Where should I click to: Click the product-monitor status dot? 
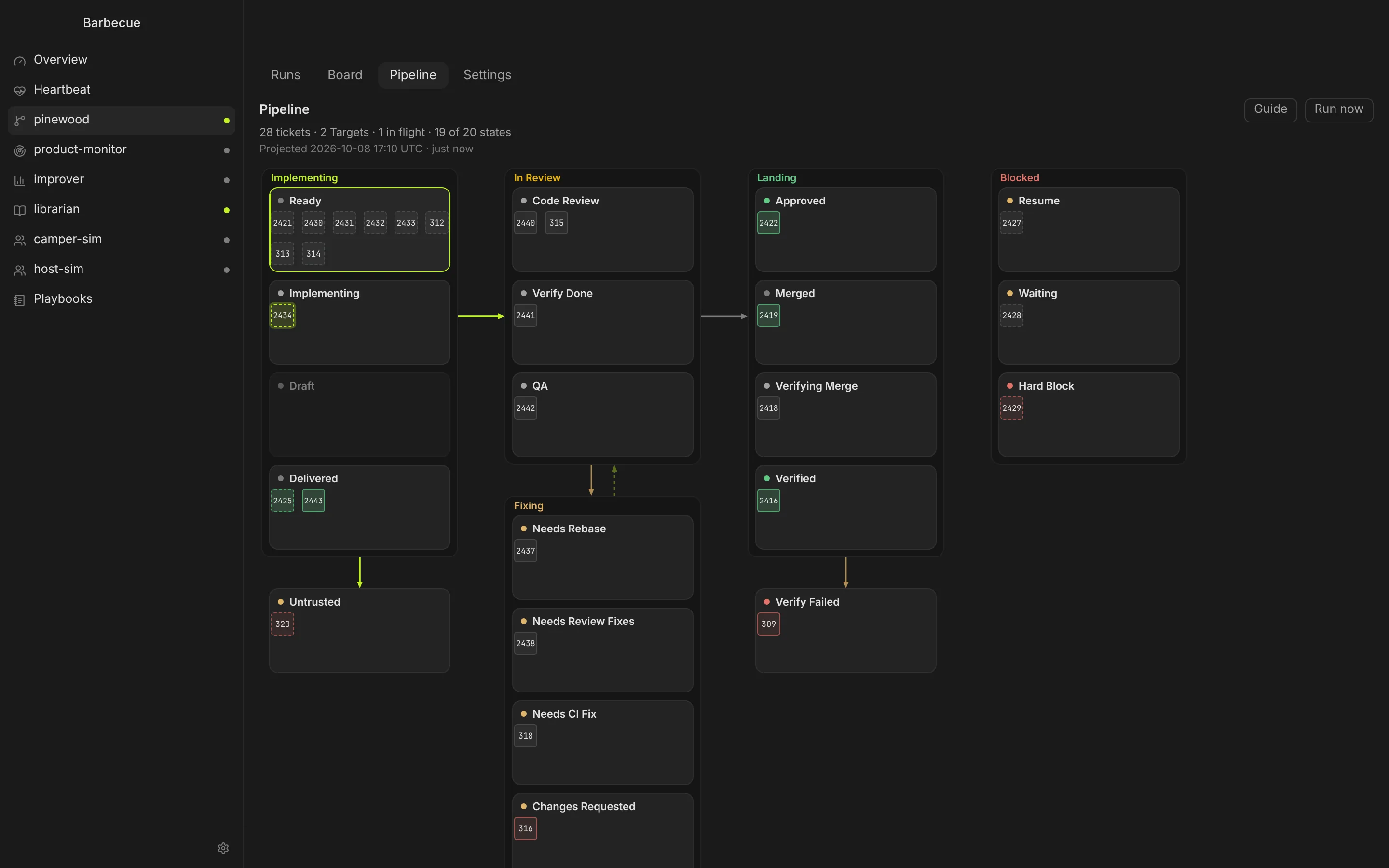click(227, 150)
